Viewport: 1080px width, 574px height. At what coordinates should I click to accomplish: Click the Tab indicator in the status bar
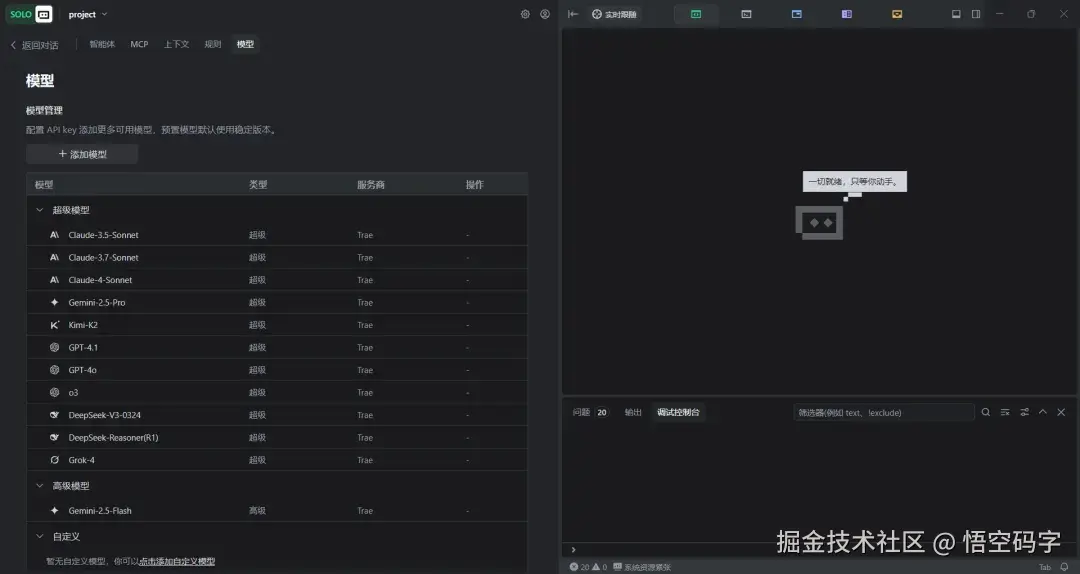click(1045, 567)
